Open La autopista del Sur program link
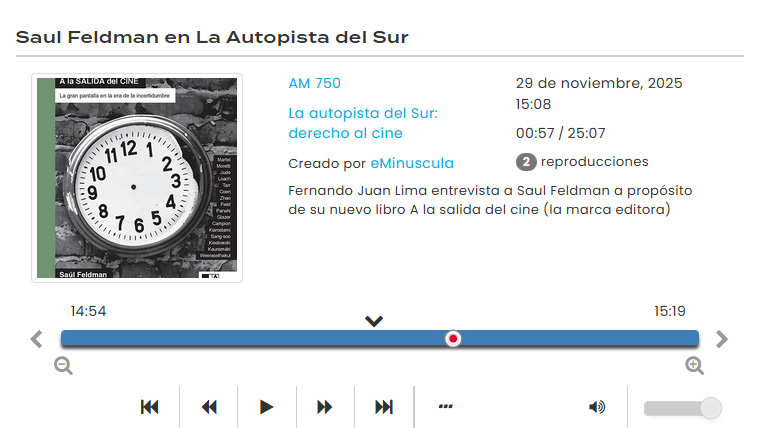 pyautogui.click(x=363, y=123)
